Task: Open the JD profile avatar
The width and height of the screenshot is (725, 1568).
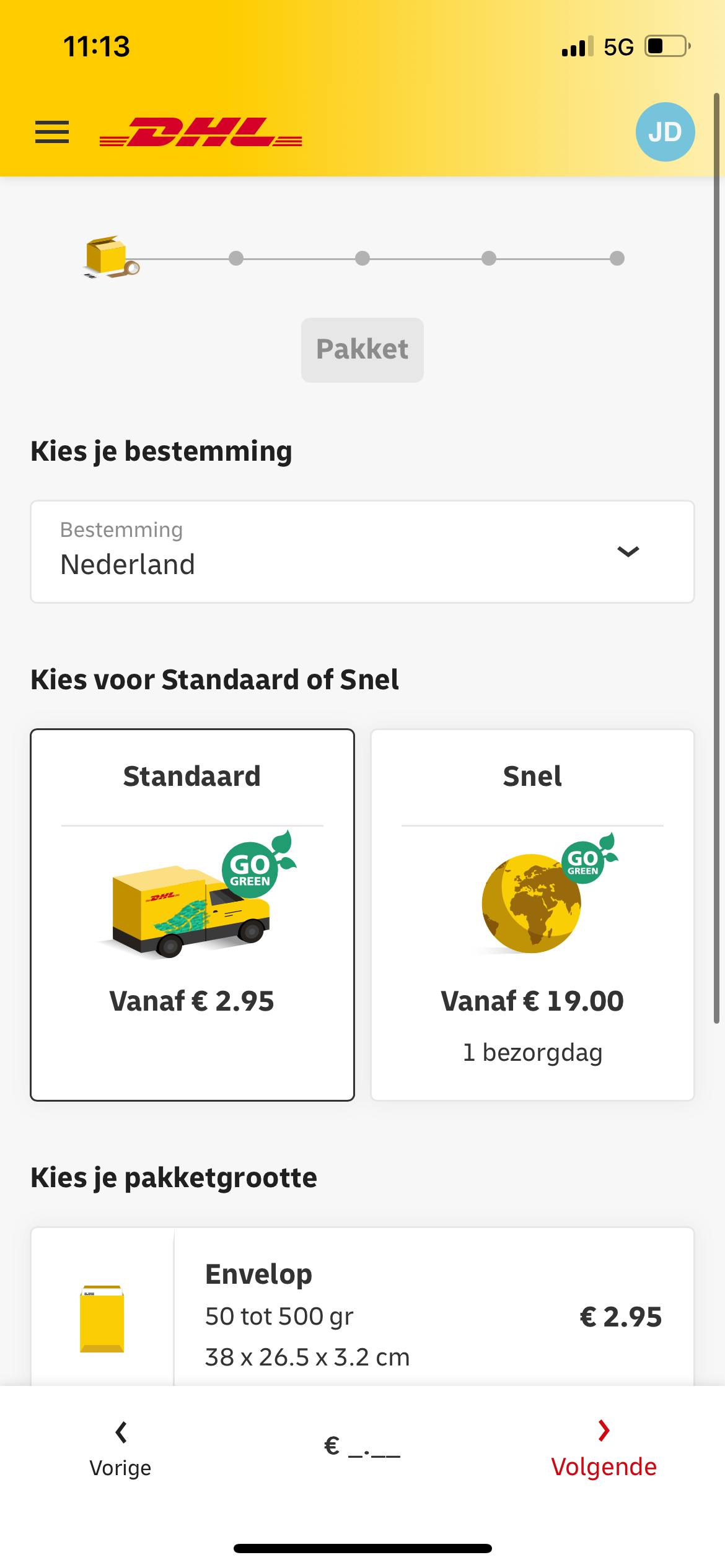Action: coord(665,132)
